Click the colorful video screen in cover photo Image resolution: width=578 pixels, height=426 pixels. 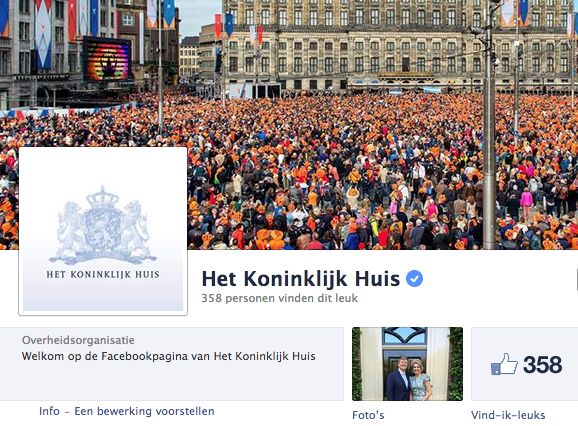(107, 59)
